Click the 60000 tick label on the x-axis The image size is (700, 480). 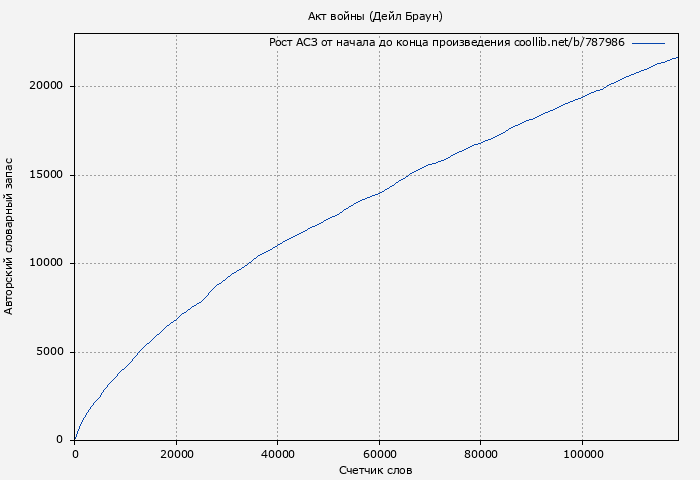[x=380, y=453]
